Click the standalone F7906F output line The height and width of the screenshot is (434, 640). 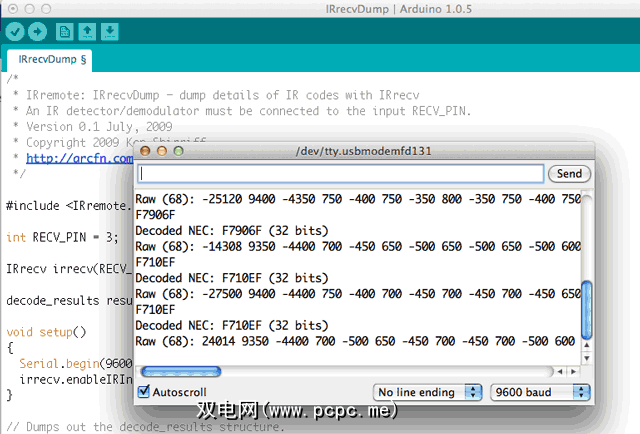155,215
